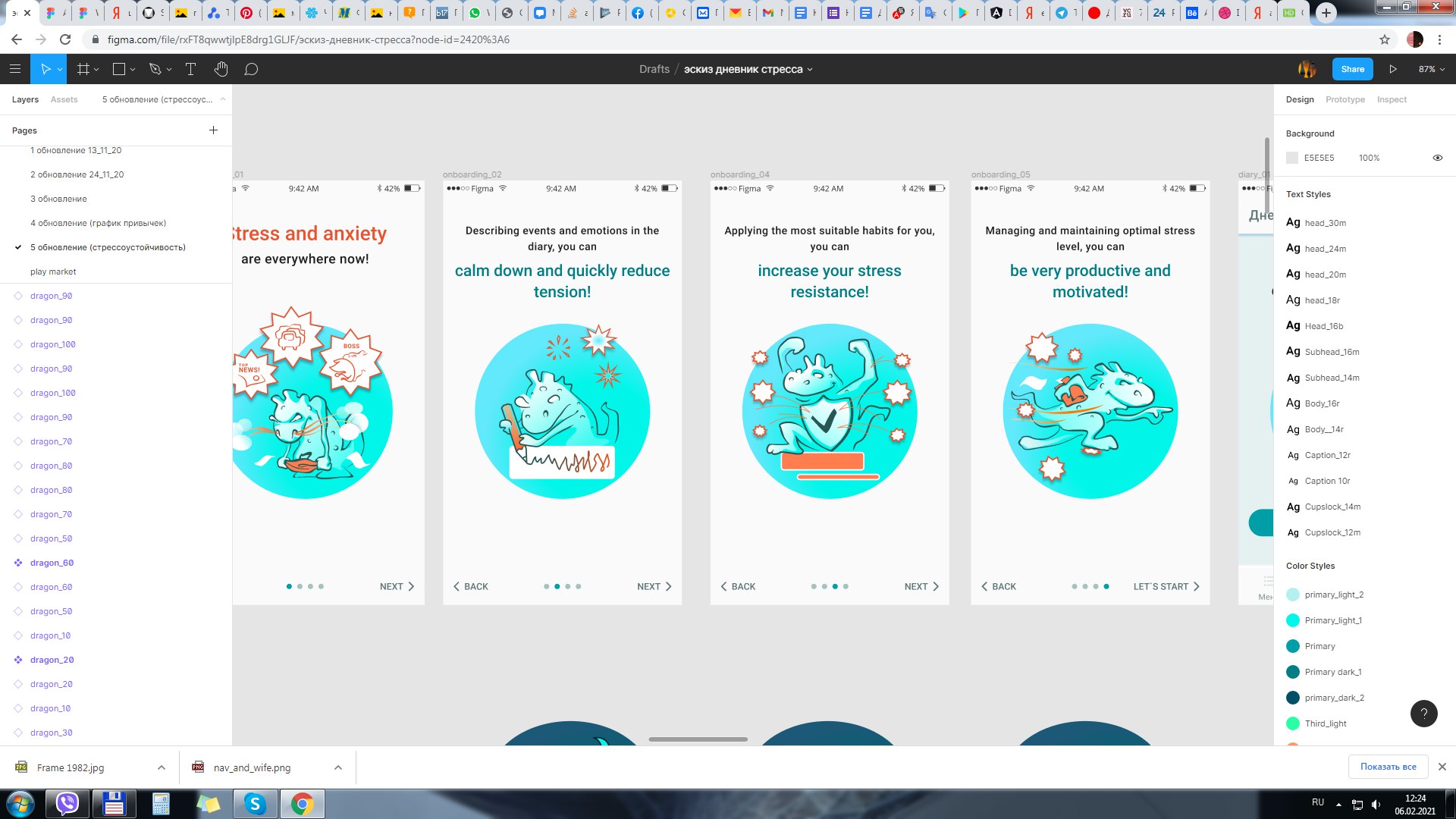Open the Figma main hamburger menu
The image size is (1456, 819).
pyautogui.click(x=14, y=69)
